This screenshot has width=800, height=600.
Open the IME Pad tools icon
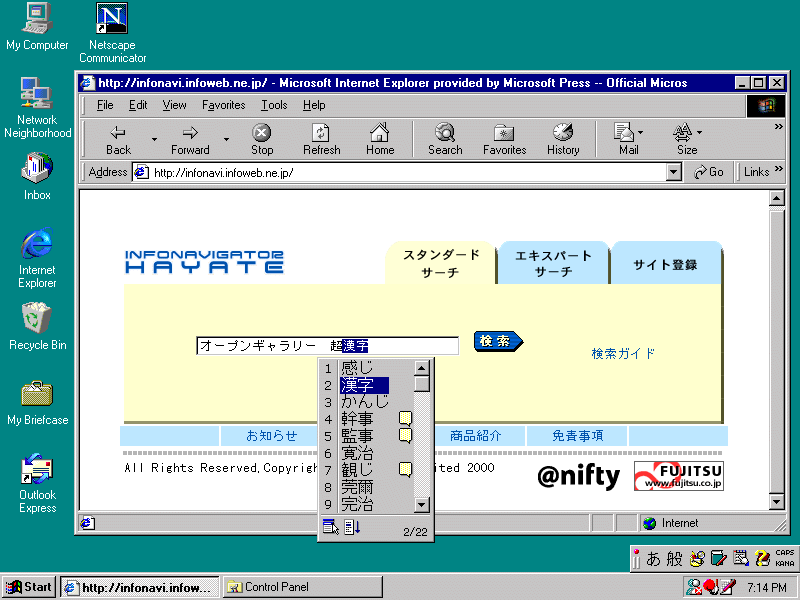[x=697, y=559]
